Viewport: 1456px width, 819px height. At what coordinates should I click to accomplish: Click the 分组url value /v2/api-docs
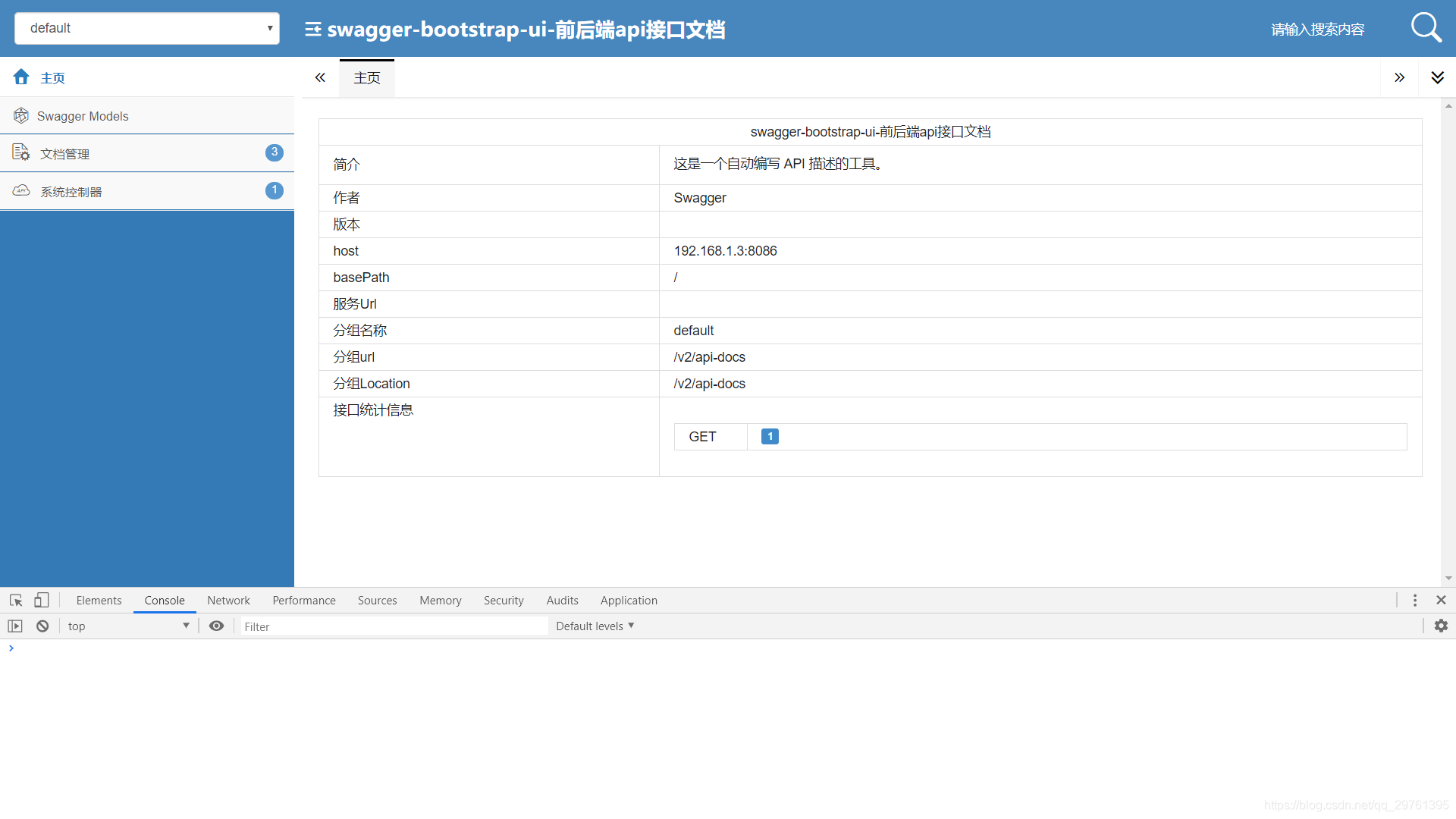point(709,357)
